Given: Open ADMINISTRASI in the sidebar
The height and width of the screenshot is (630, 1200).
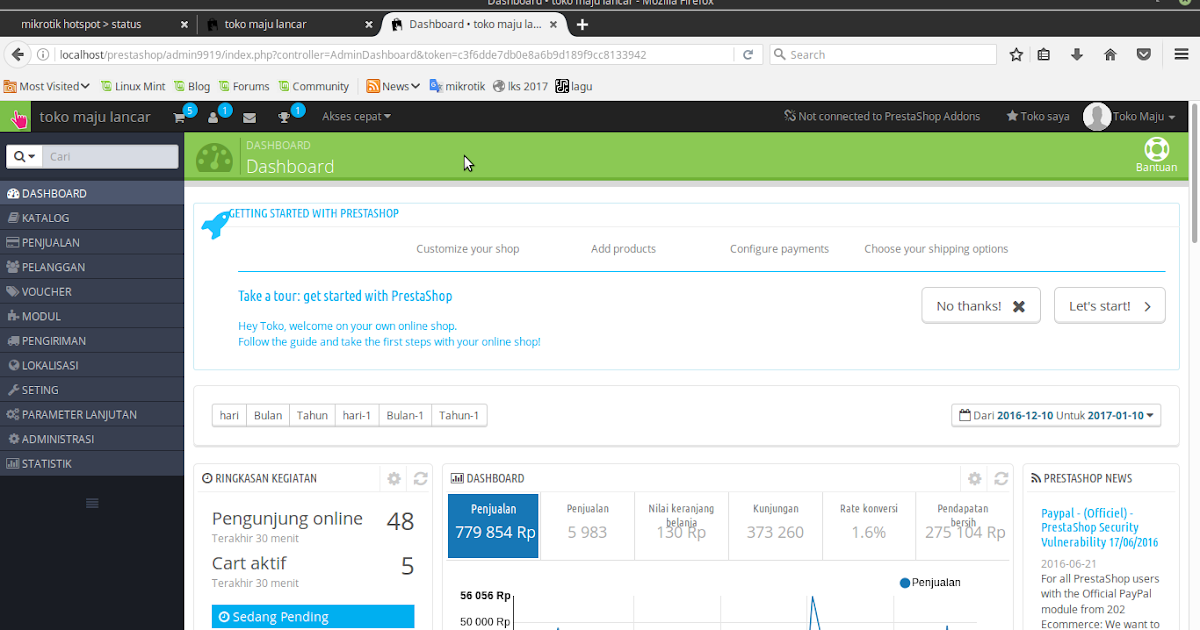Looking at the screenshot, I should click(x=92, y=439).
